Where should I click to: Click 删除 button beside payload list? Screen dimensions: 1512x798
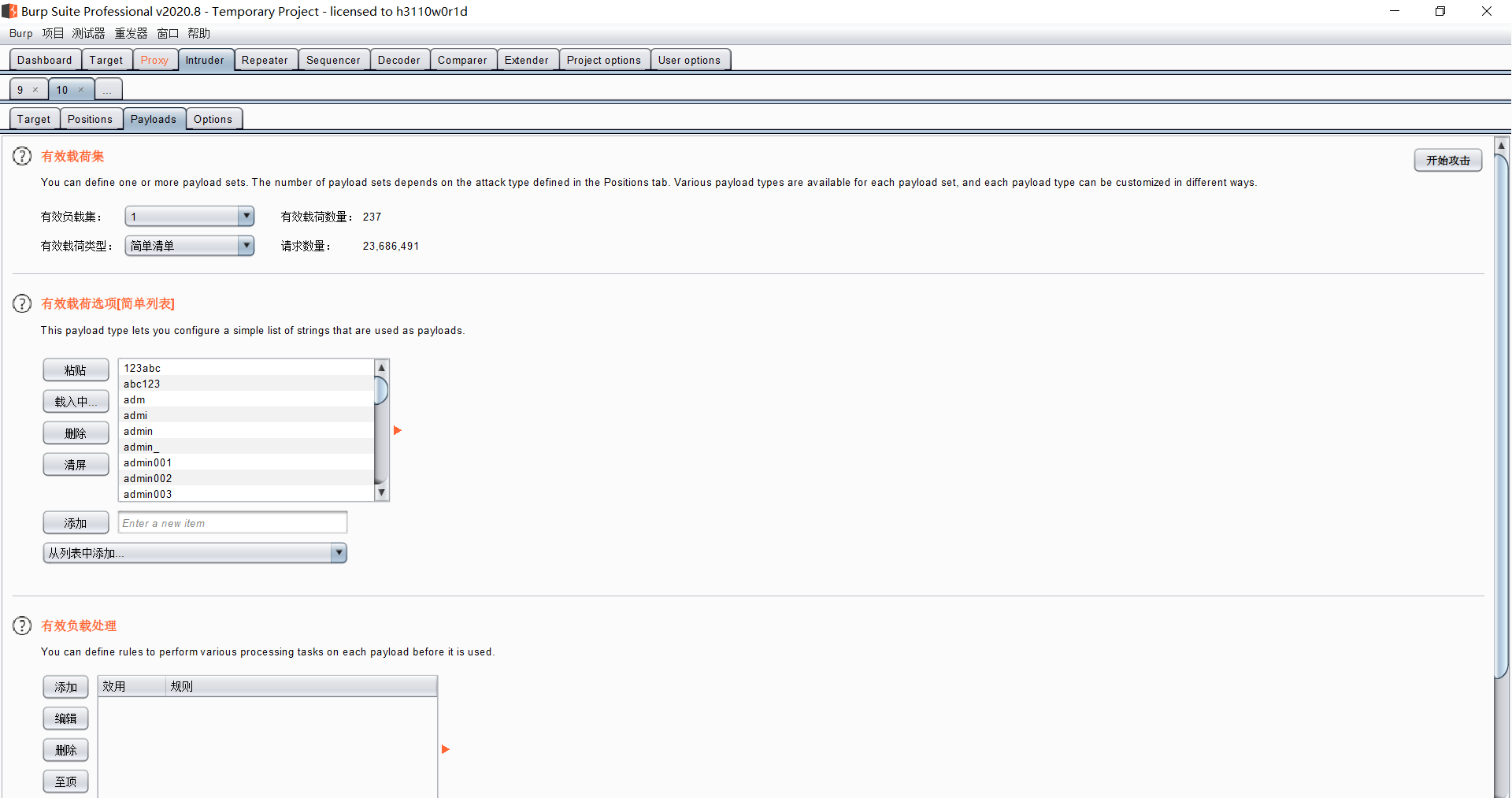click(76, 433)
